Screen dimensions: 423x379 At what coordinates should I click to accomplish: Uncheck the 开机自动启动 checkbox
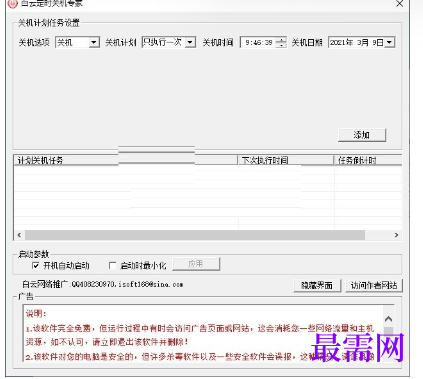point(35,266)
